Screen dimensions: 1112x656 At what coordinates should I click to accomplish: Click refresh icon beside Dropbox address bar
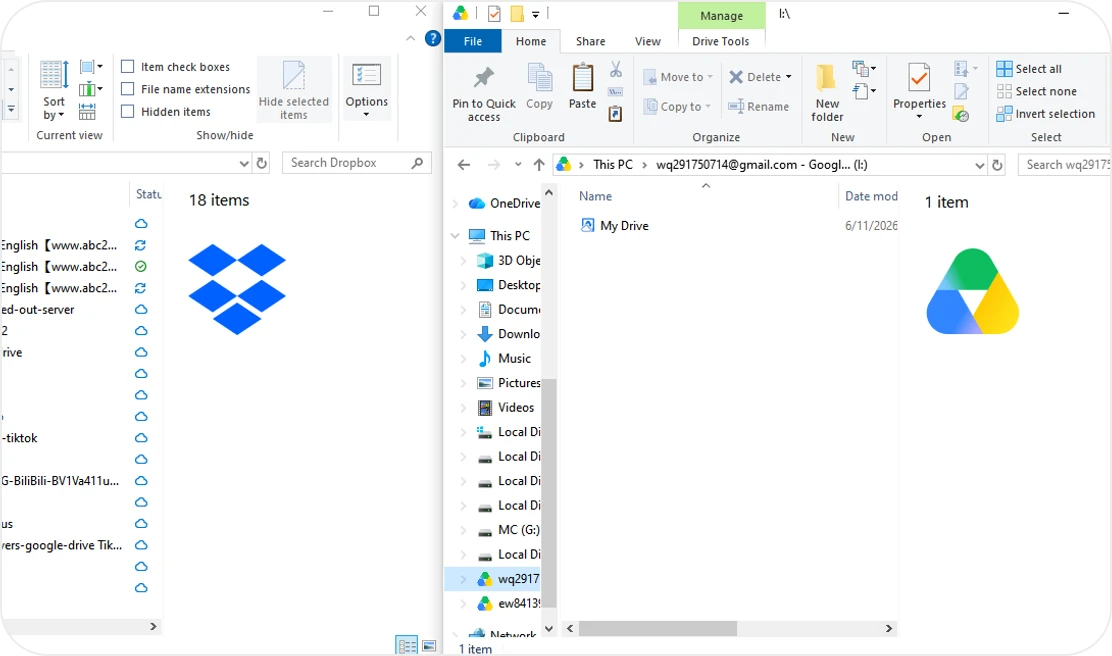click(262, 163)
